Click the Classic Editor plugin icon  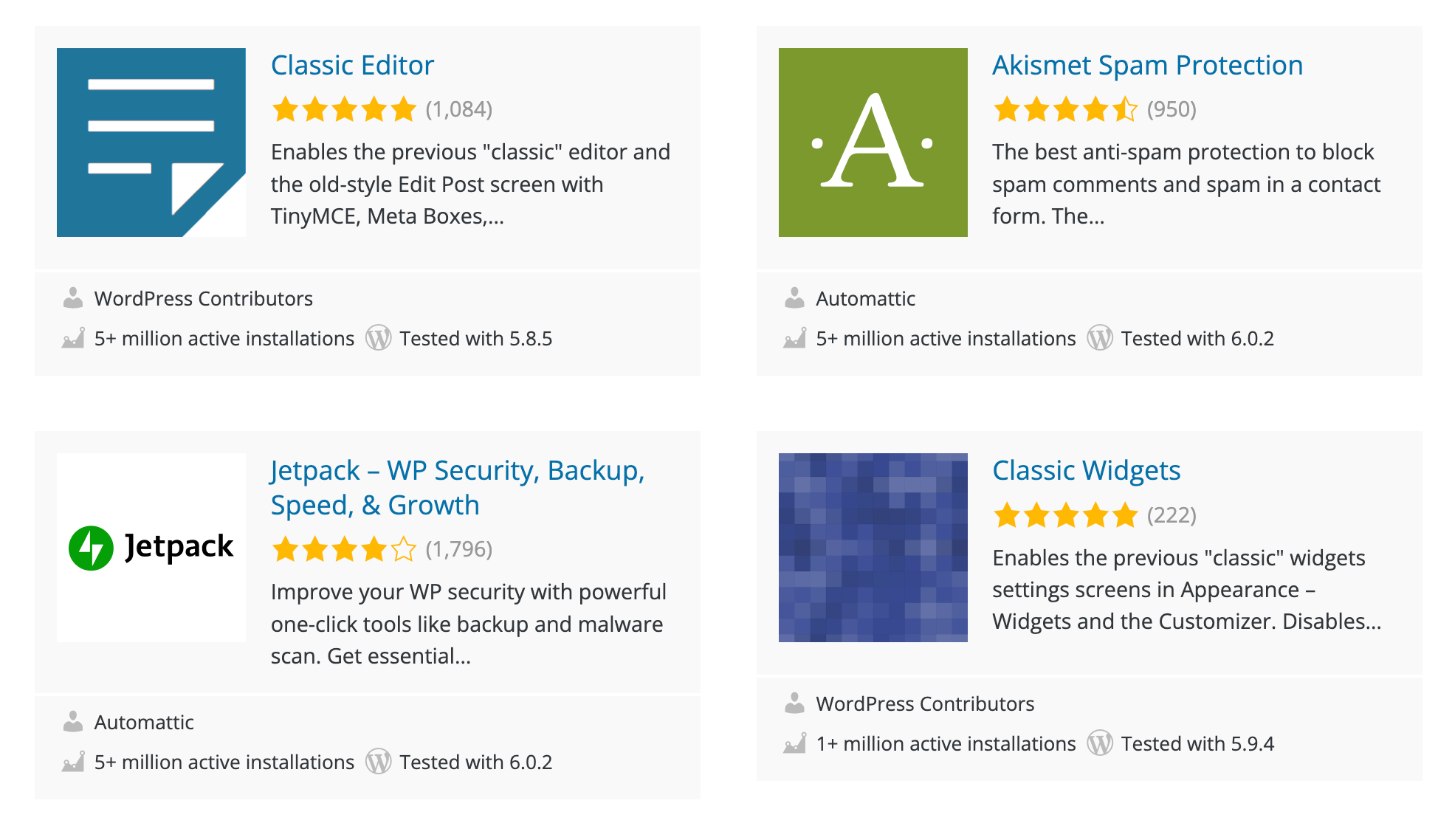click(155, 140)
